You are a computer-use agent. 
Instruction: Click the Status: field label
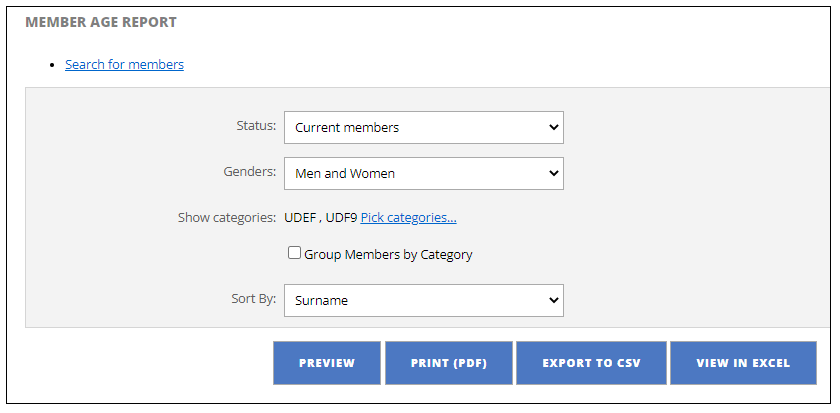(x=256, y=126)
